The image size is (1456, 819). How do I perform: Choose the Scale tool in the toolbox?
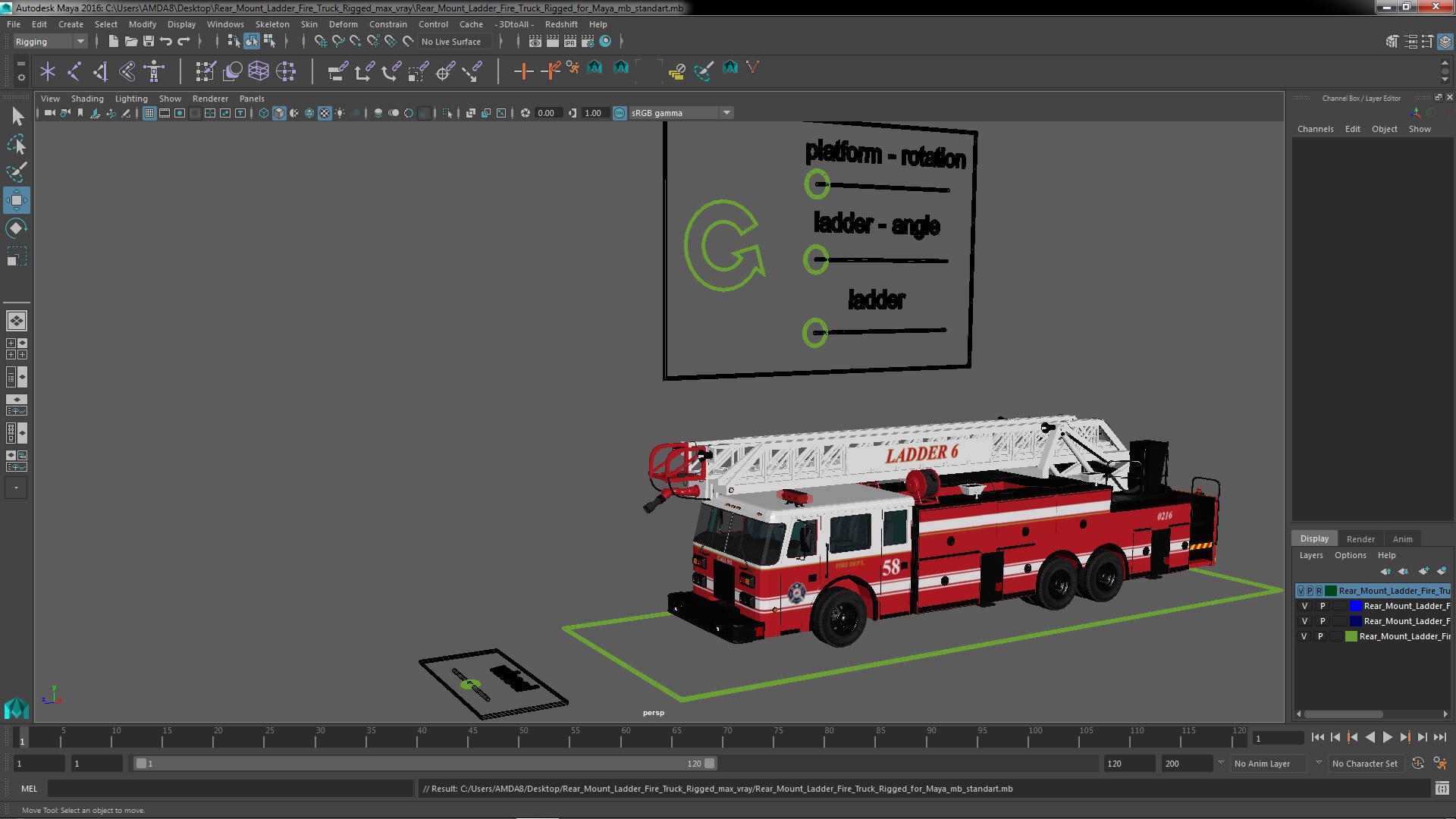[x=17, y=256]
